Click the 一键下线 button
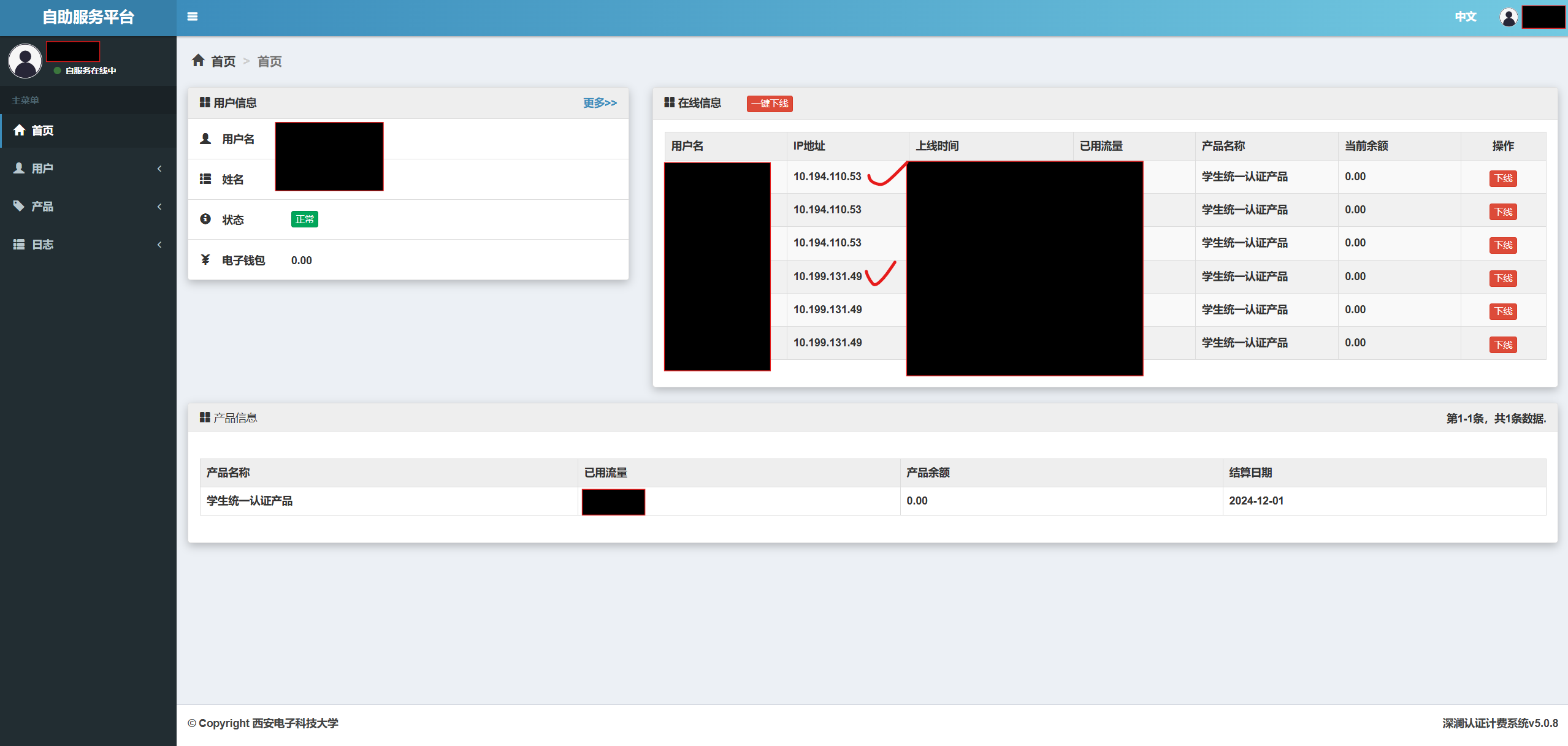 click(770, 104)
